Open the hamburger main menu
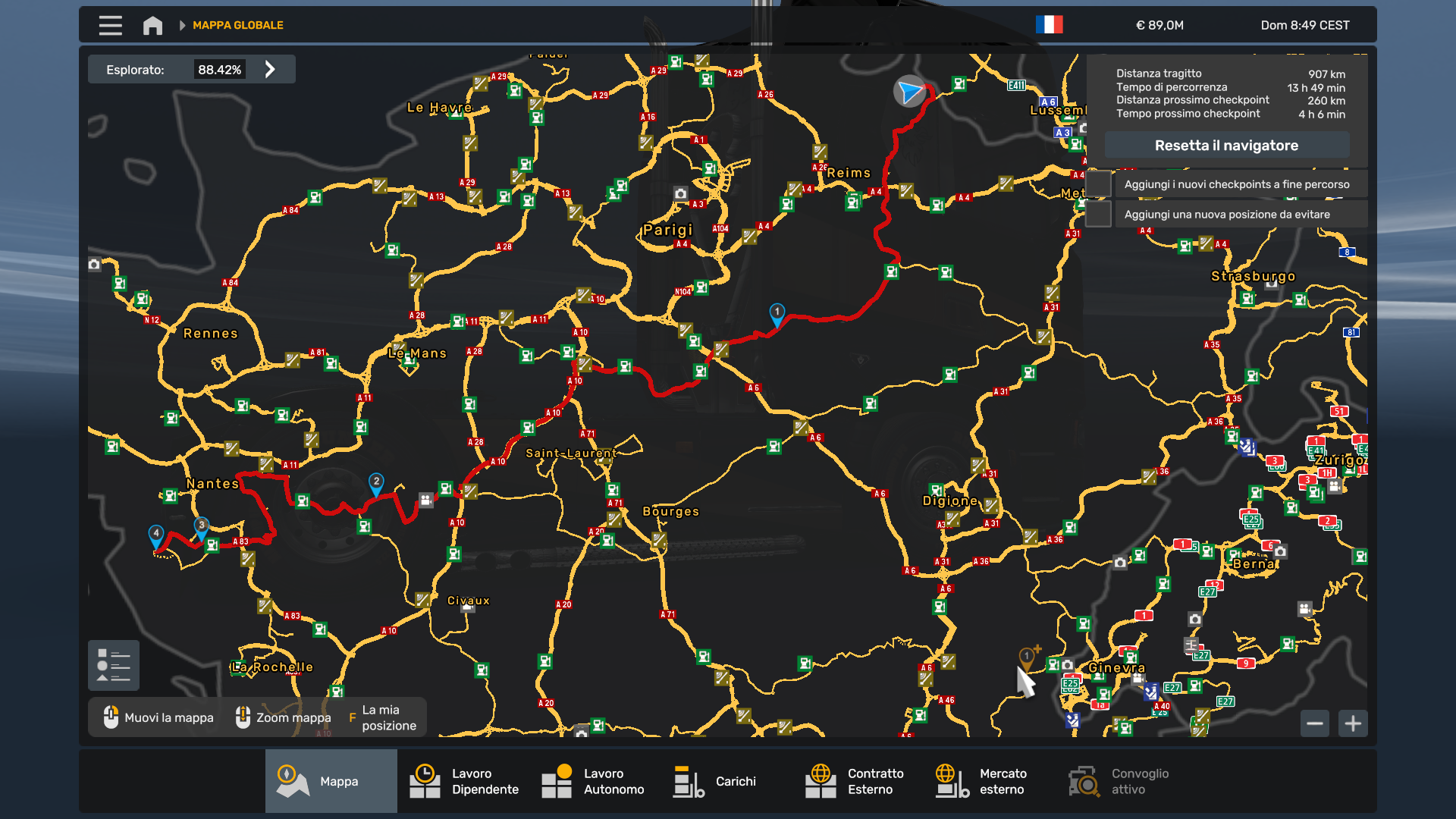Viewport: 1456px width, 819px height. click(110, 25)
